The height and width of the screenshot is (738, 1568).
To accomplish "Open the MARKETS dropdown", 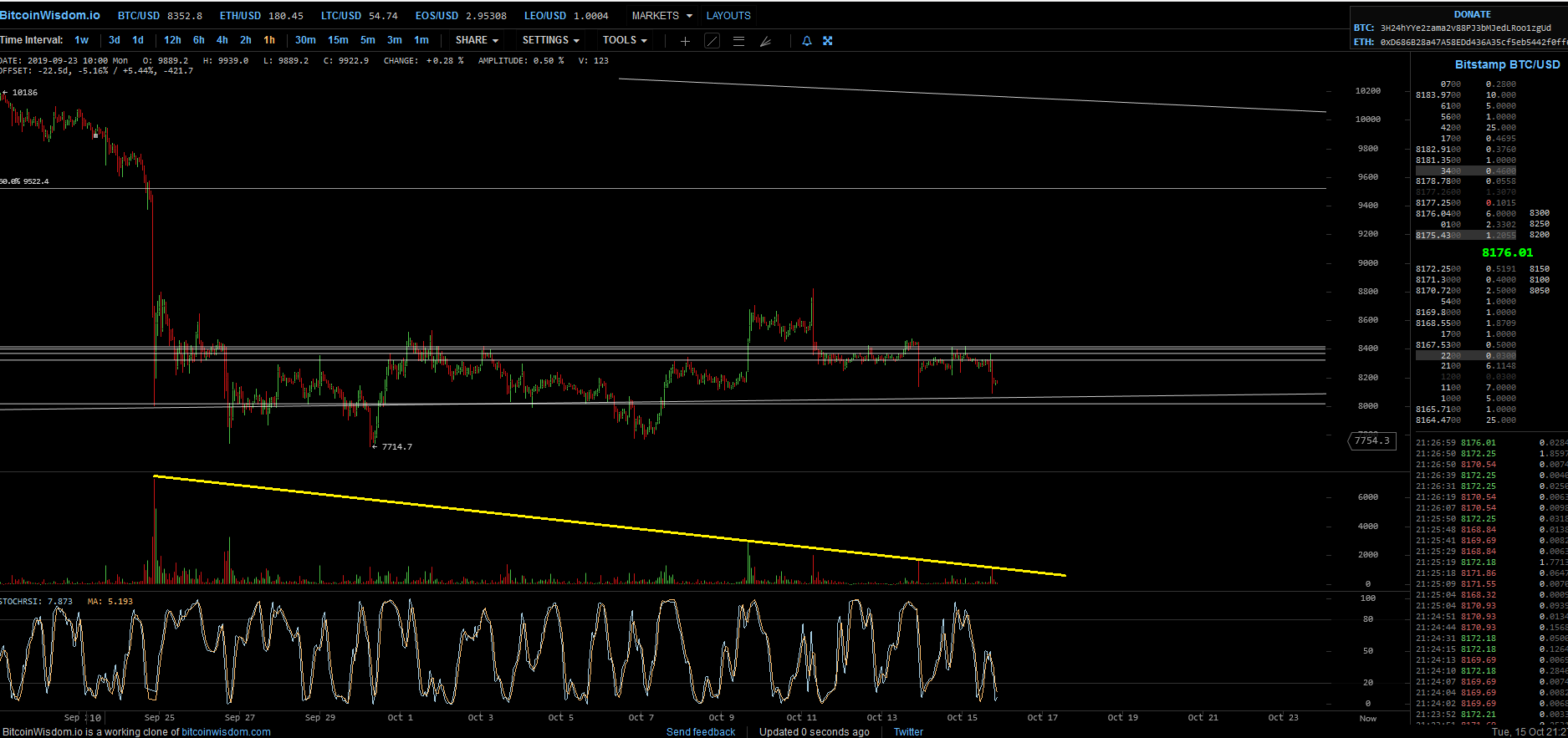I will (661, 16).
